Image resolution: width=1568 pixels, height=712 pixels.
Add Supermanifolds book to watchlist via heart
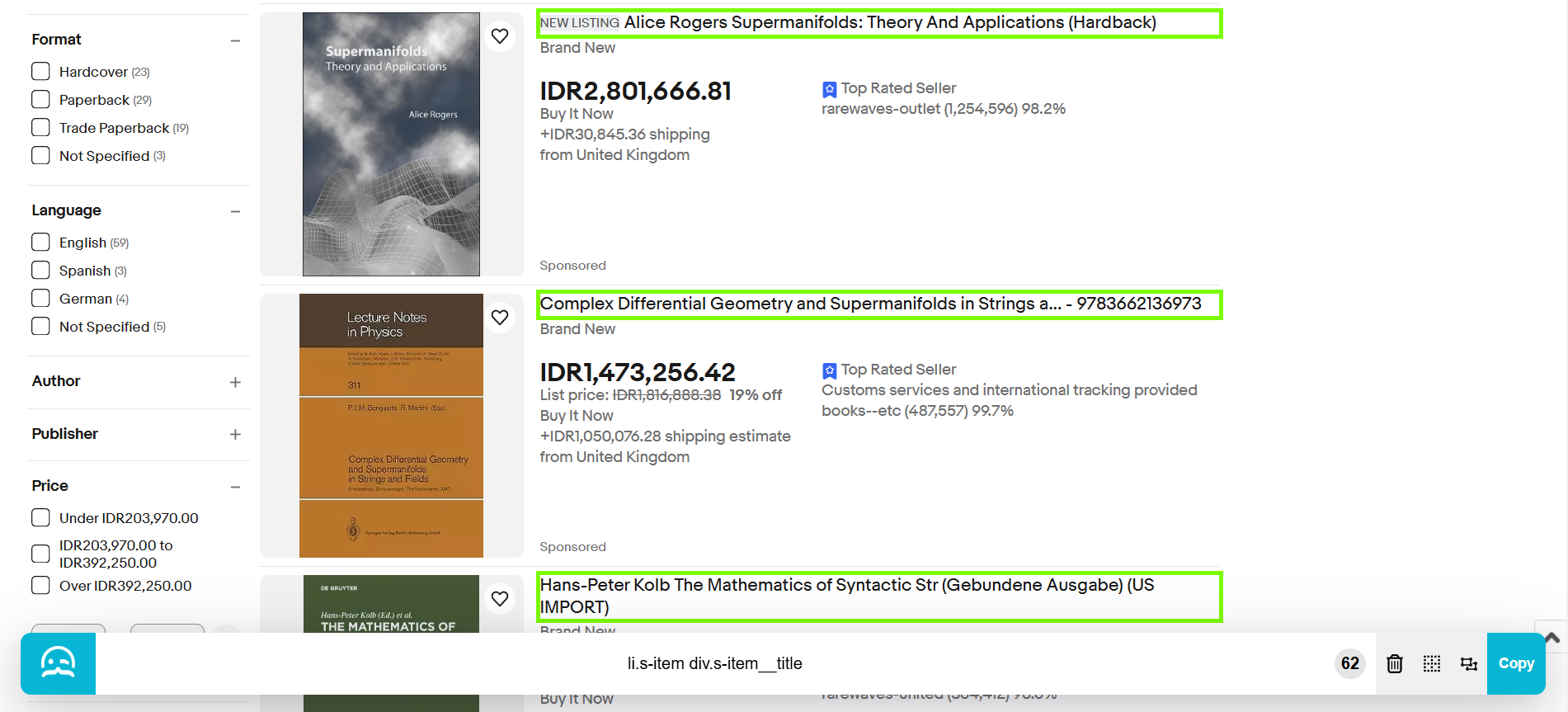click(500, 36)
